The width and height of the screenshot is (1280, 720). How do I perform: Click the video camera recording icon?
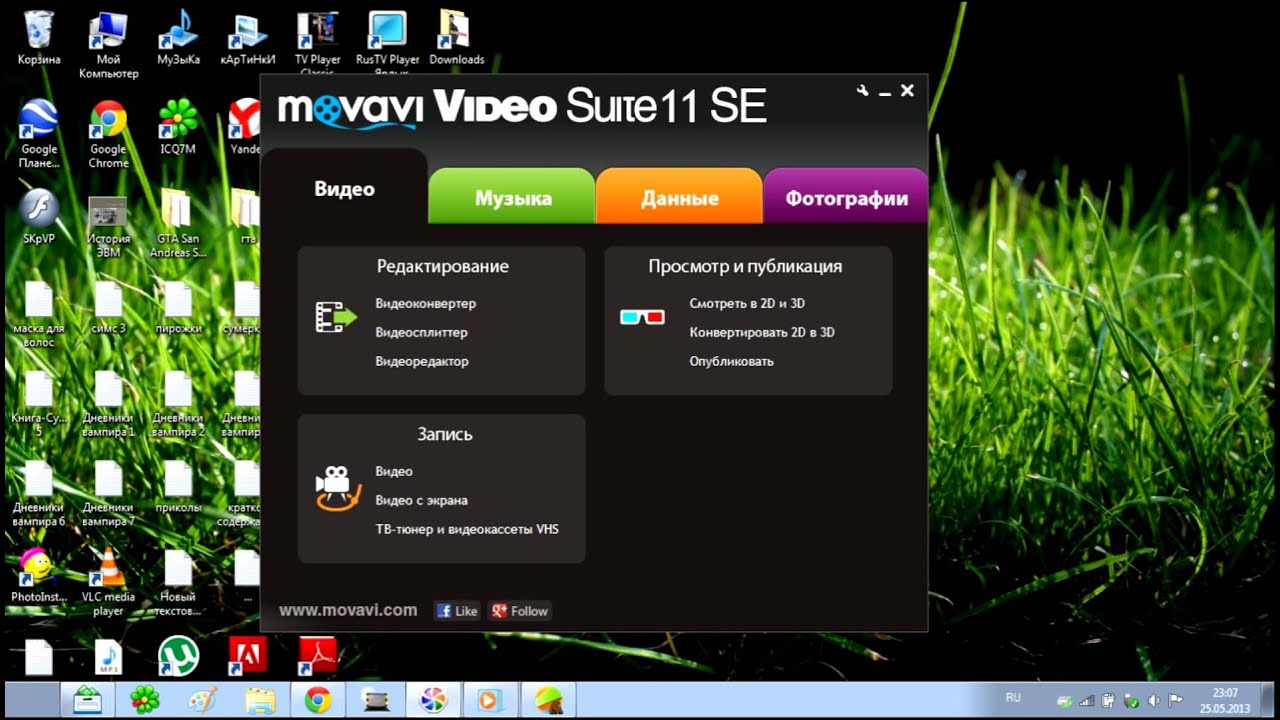(x=337, y=488)
